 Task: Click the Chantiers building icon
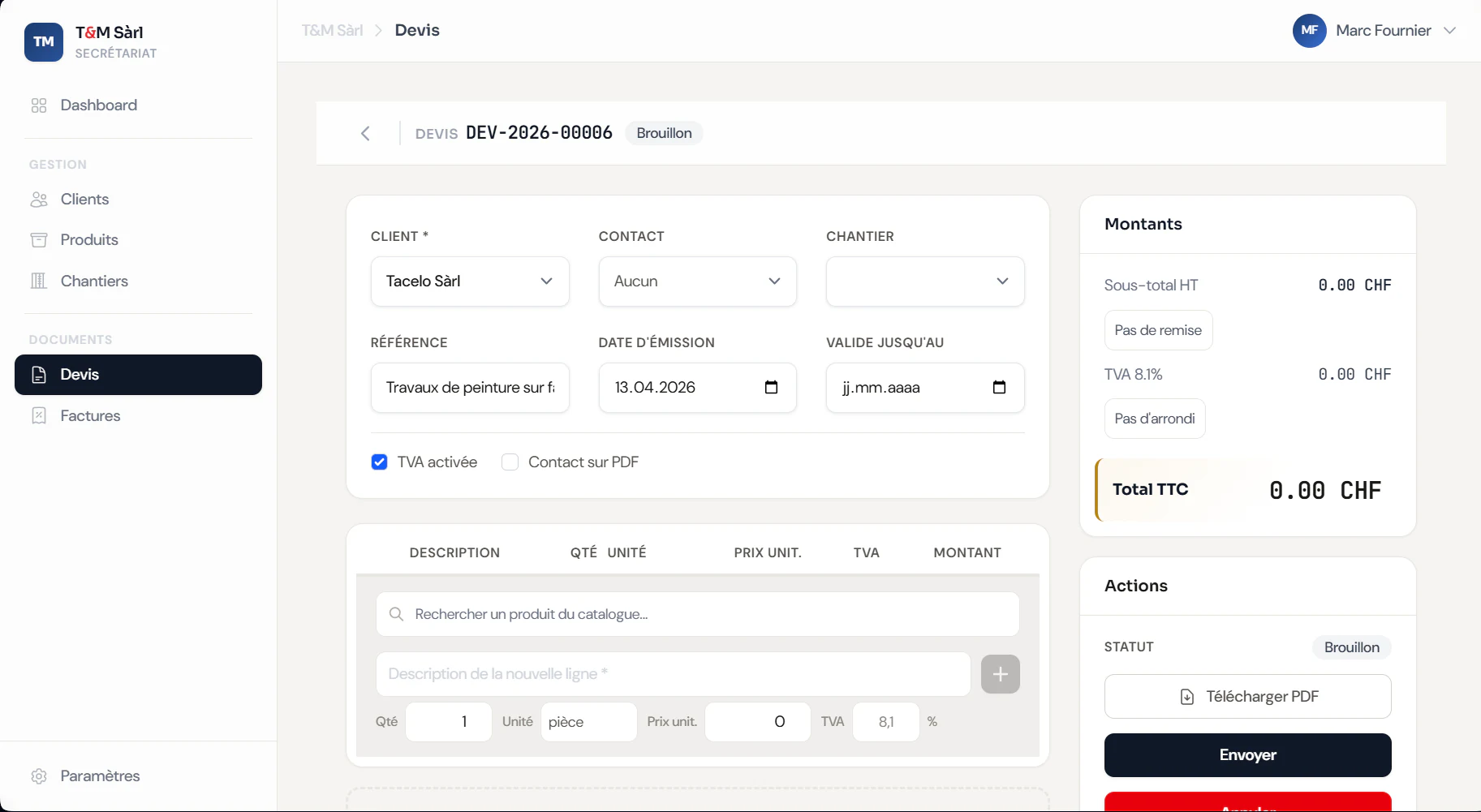[39, 281]
